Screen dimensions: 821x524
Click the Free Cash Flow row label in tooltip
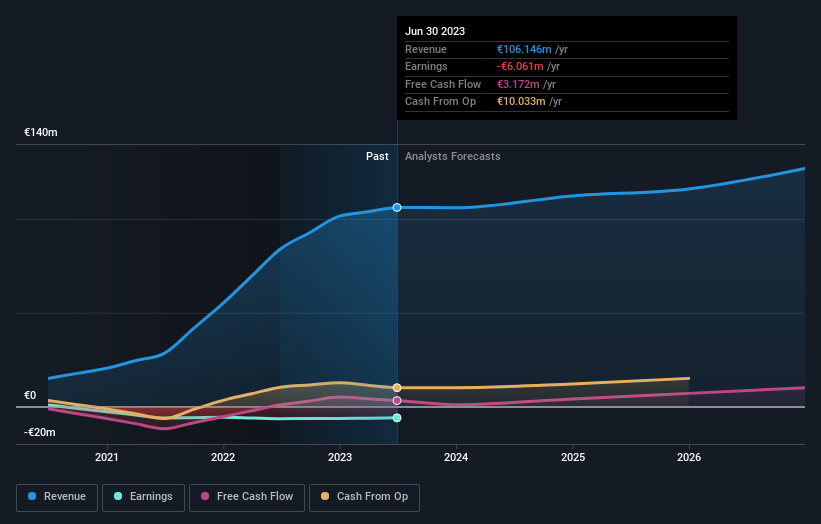coord(443,84)
